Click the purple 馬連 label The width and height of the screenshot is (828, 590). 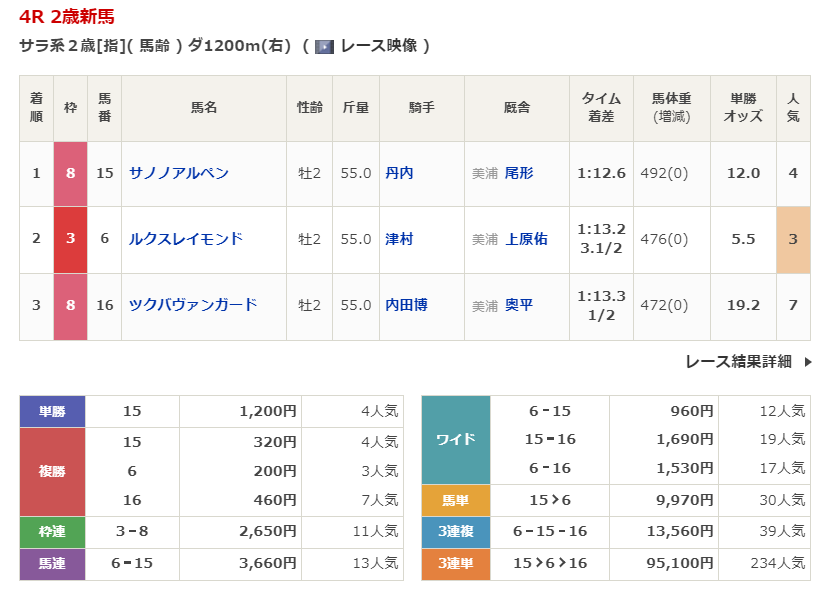[x=52, y=564]
